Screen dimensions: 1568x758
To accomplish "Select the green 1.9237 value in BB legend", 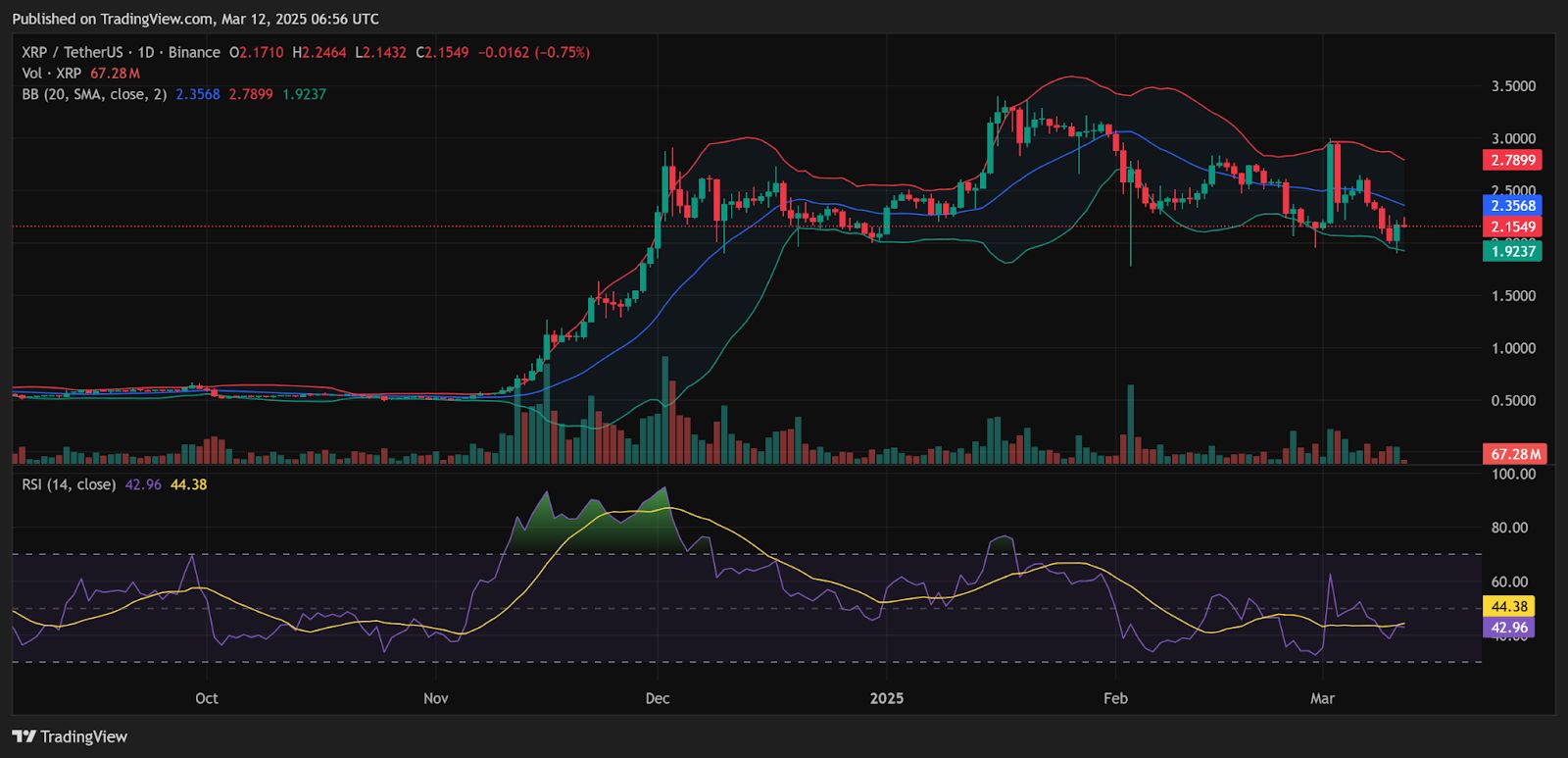I will coord(304,94).
